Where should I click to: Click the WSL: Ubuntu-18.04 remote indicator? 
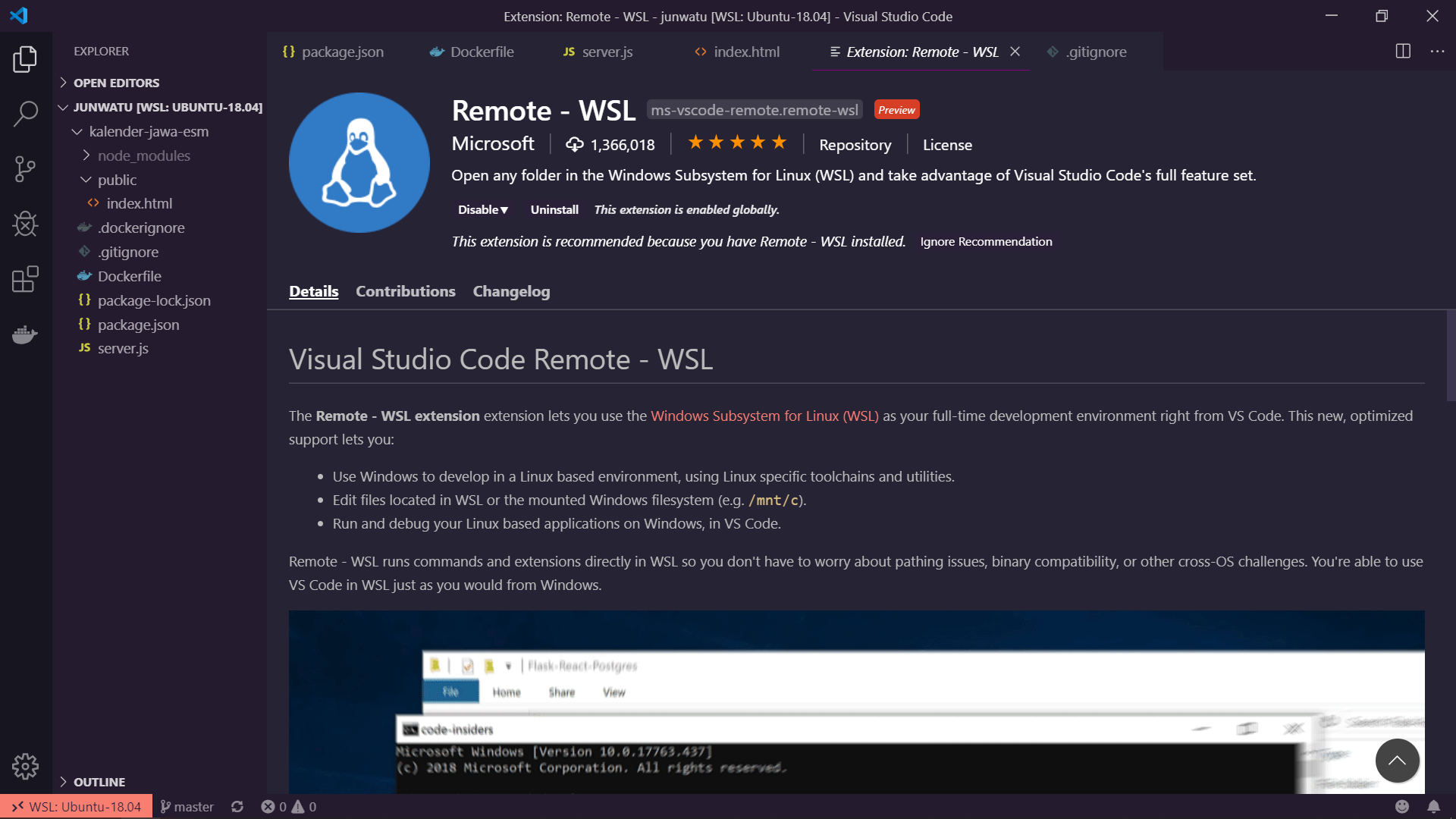(76, 806)
